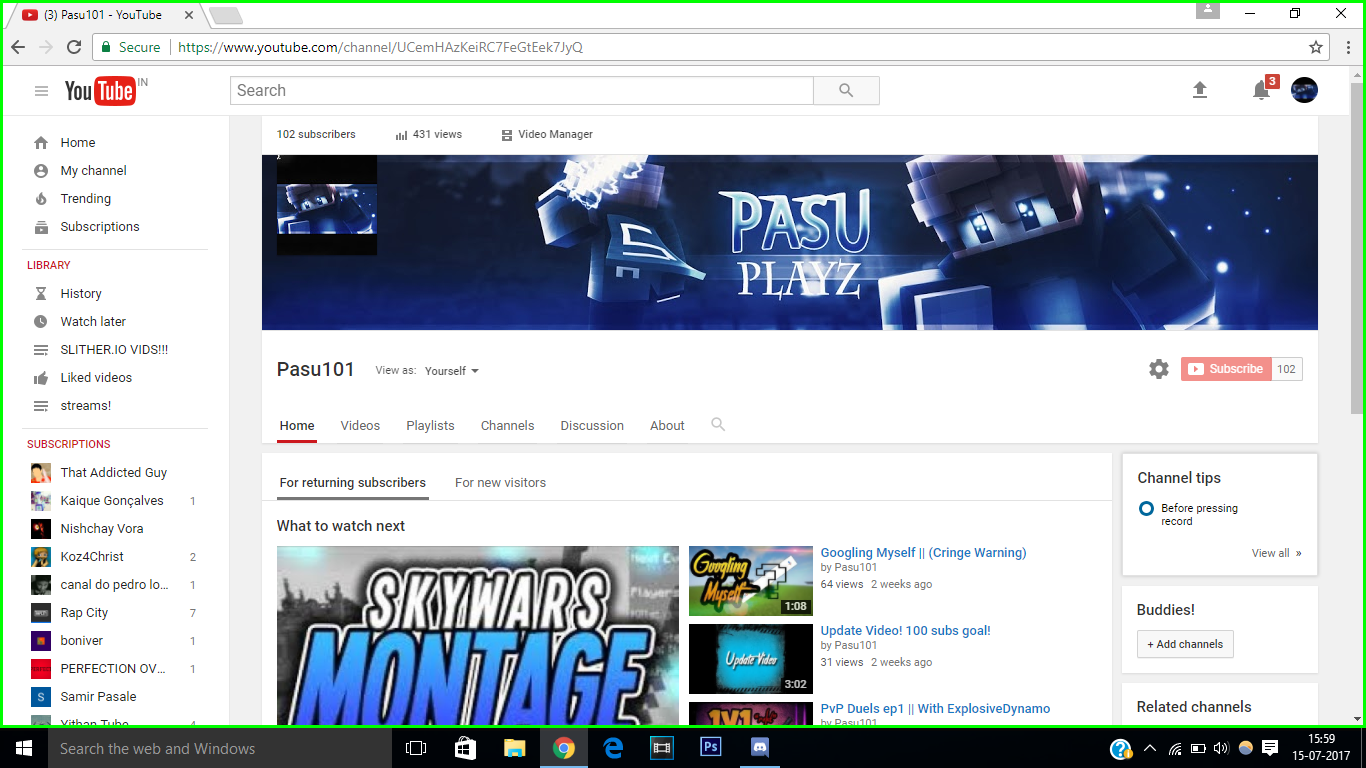Expand 'View all' channel tips
Viewport: 1366px width, 768px height.
(1277, 553)
